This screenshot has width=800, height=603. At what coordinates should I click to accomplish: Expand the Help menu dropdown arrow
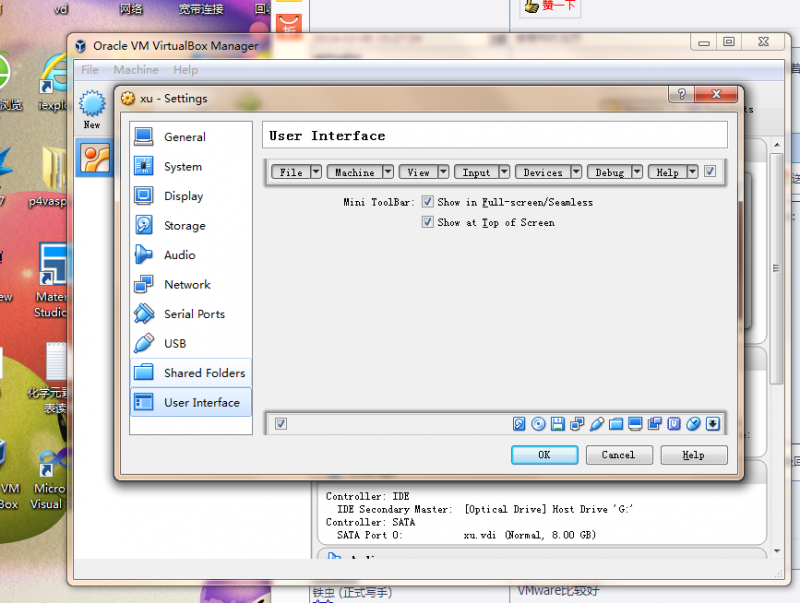pyautogui.click(x=692, y=172)
